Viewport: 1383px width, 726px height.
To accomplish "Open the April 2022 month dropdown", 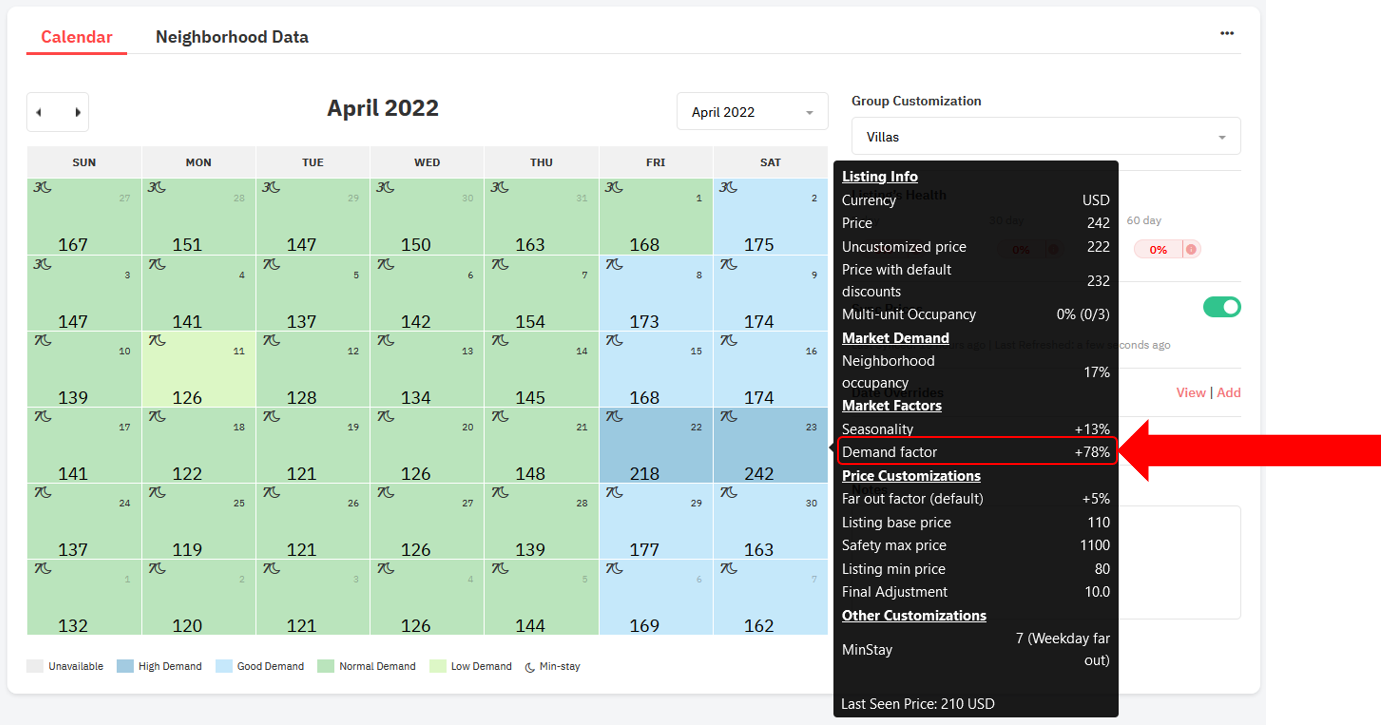I will click(x=752, y=112).
